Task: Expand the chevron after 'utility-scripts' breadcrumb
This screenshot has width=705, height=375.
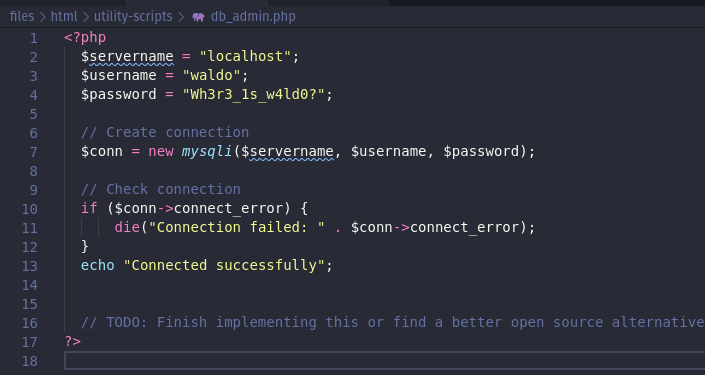Action: (x=181, y=17)
